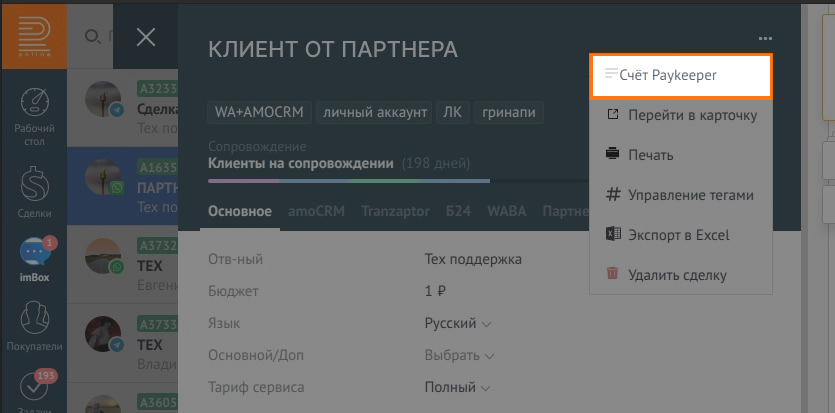Switch to the Основное tab
Screen dimensions: 835x413
tap(240, 211)
